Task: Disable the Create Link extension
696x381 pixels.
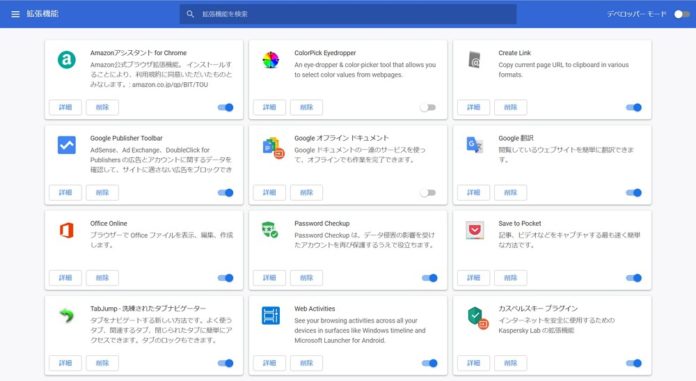Action: (634, 107)
